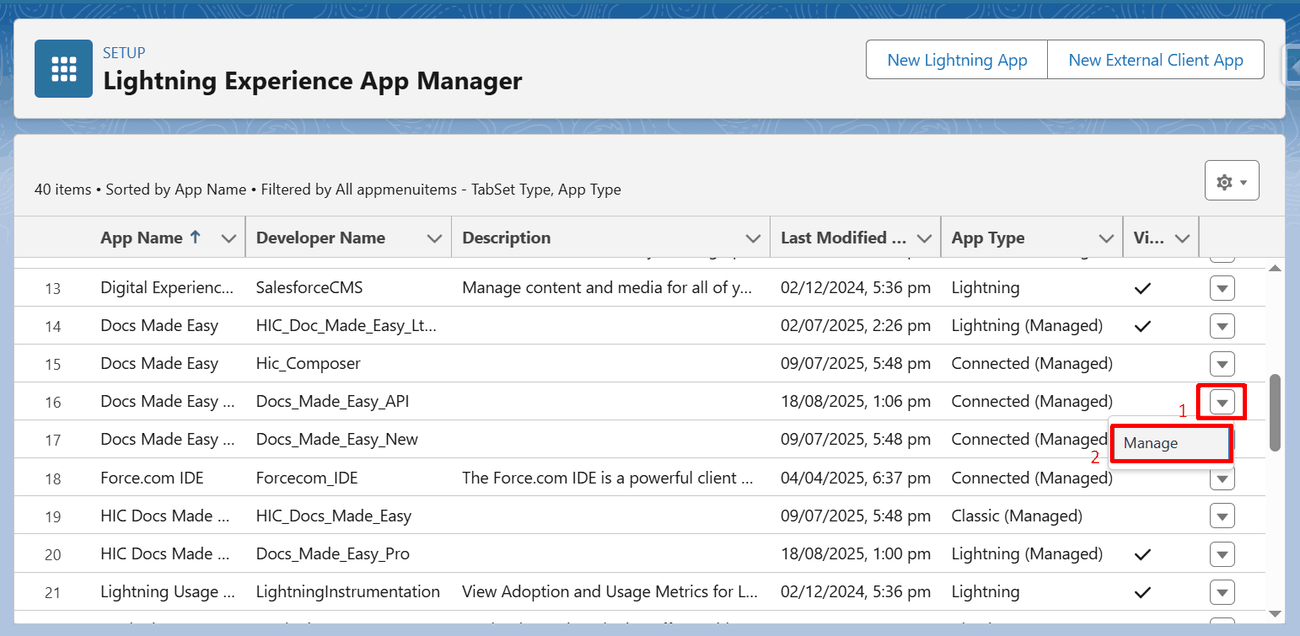Open row actions for HIC_Doc_Made_Easy_Lt row
Viewport: 1300px width, 636px height.
coord(1222,326)
